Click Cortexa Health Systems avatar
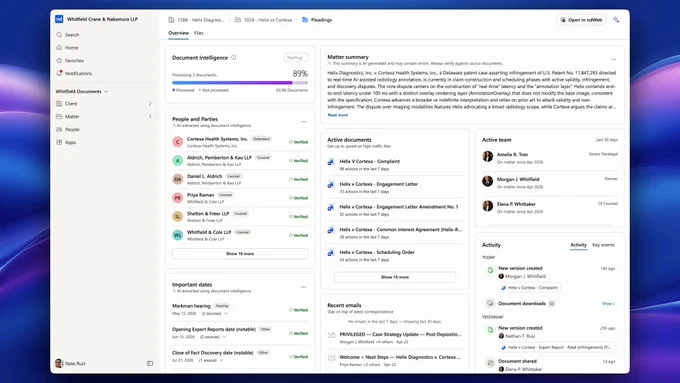This screenshot has height=383, width=680. pyautogui.click(x=177, y=142)
